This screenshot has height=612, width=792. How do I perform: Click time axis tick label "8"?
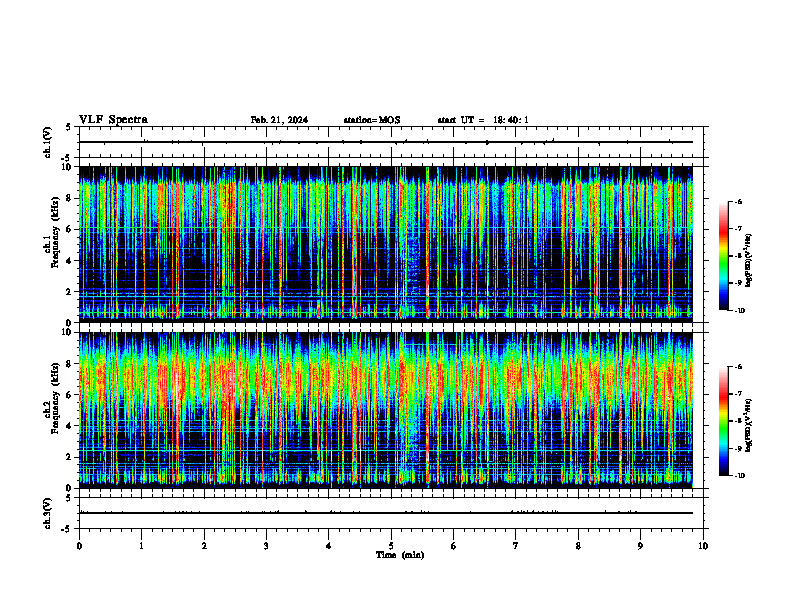pyautogui.click(x=578, y=546)
